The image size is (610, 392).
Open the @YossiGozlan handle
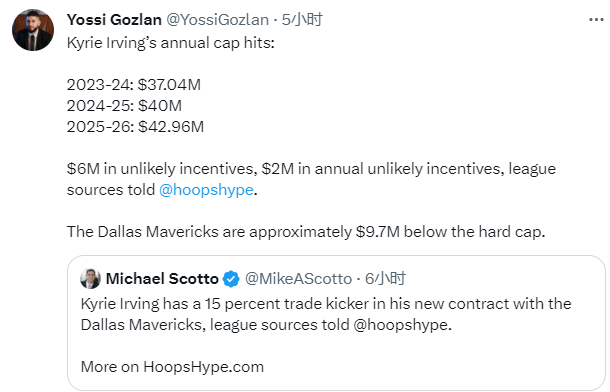pos(217,19)
